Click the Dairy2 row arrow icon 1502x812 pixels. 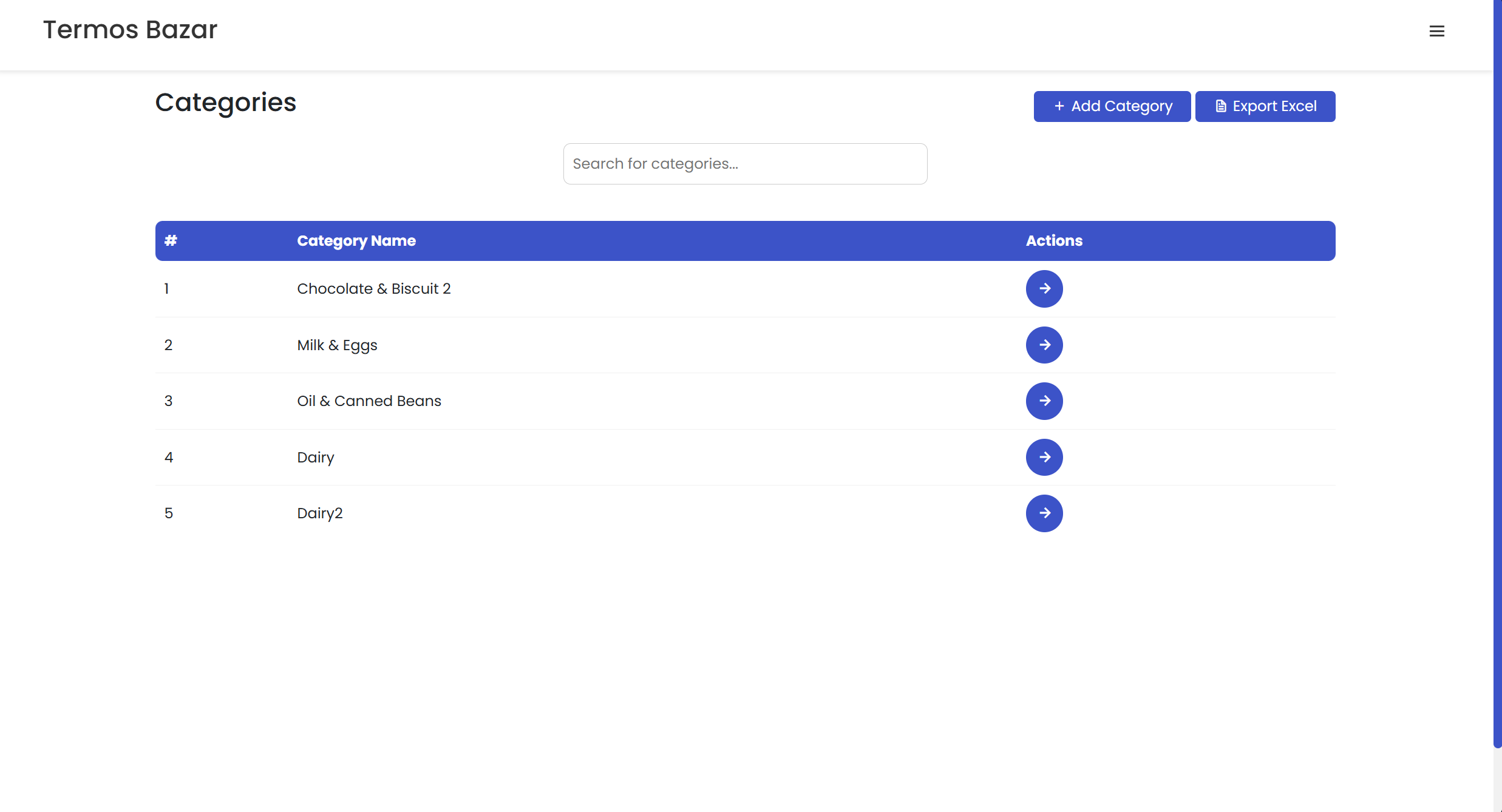(x=1044, y=513)
